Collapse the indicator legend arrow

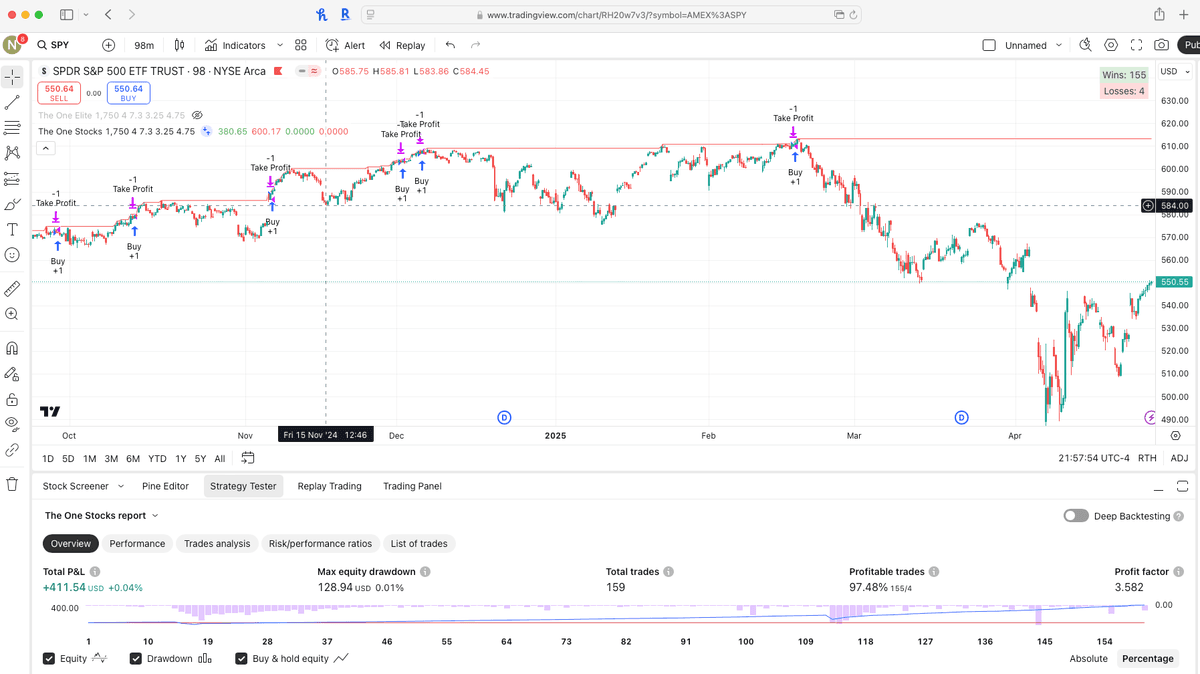(46, 148)
